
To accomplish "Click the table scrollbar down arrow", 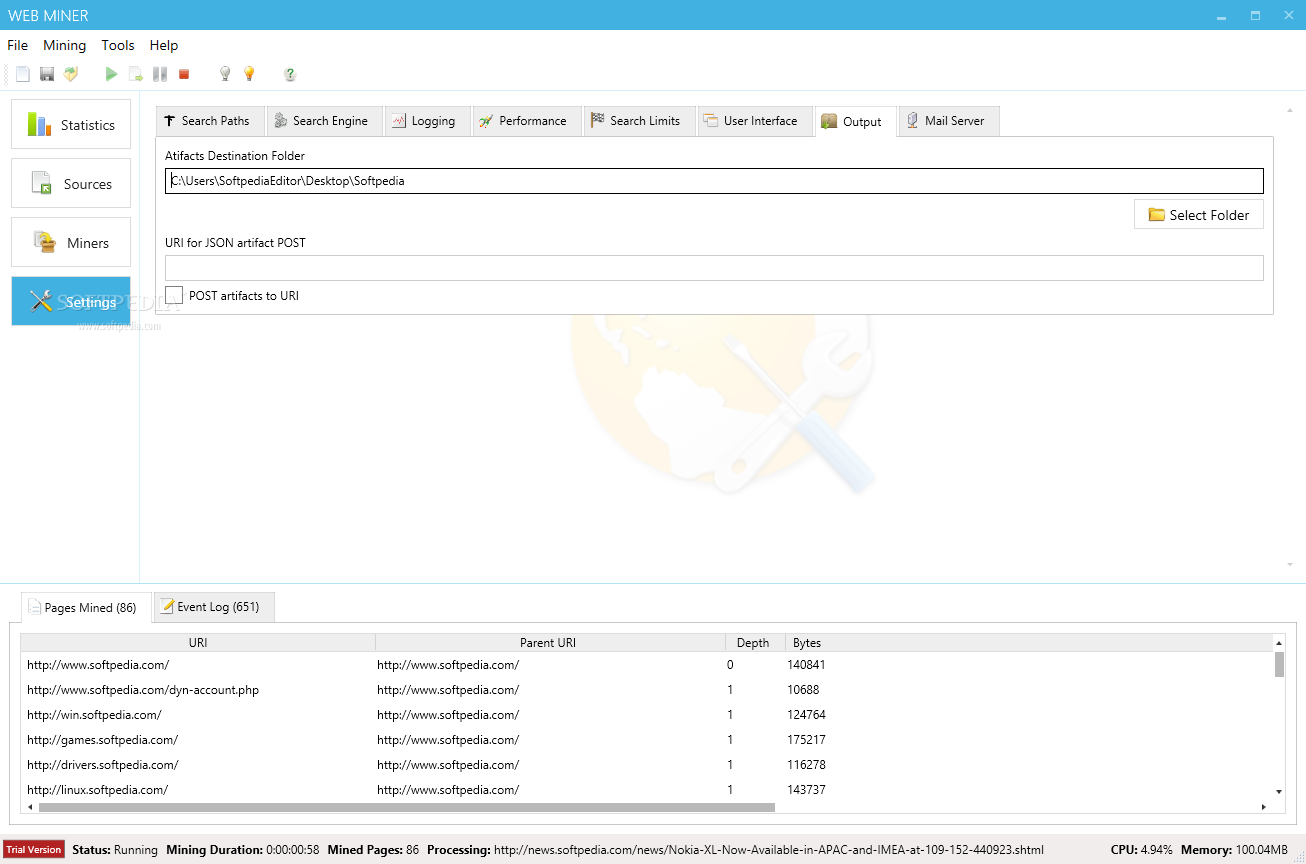I will 1279,792.
